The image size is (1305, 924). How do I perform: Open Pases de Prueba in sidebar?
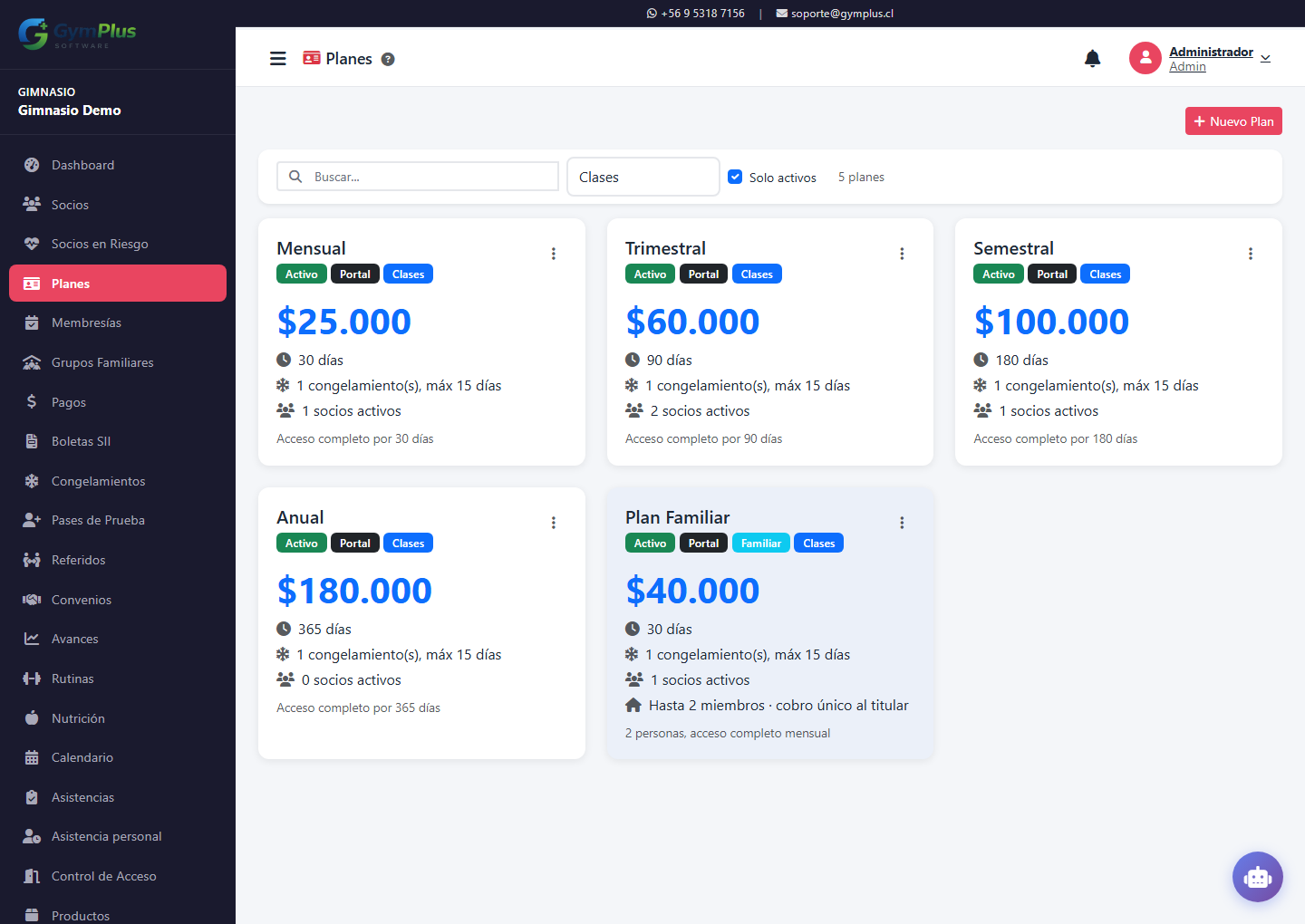[118, 520]
